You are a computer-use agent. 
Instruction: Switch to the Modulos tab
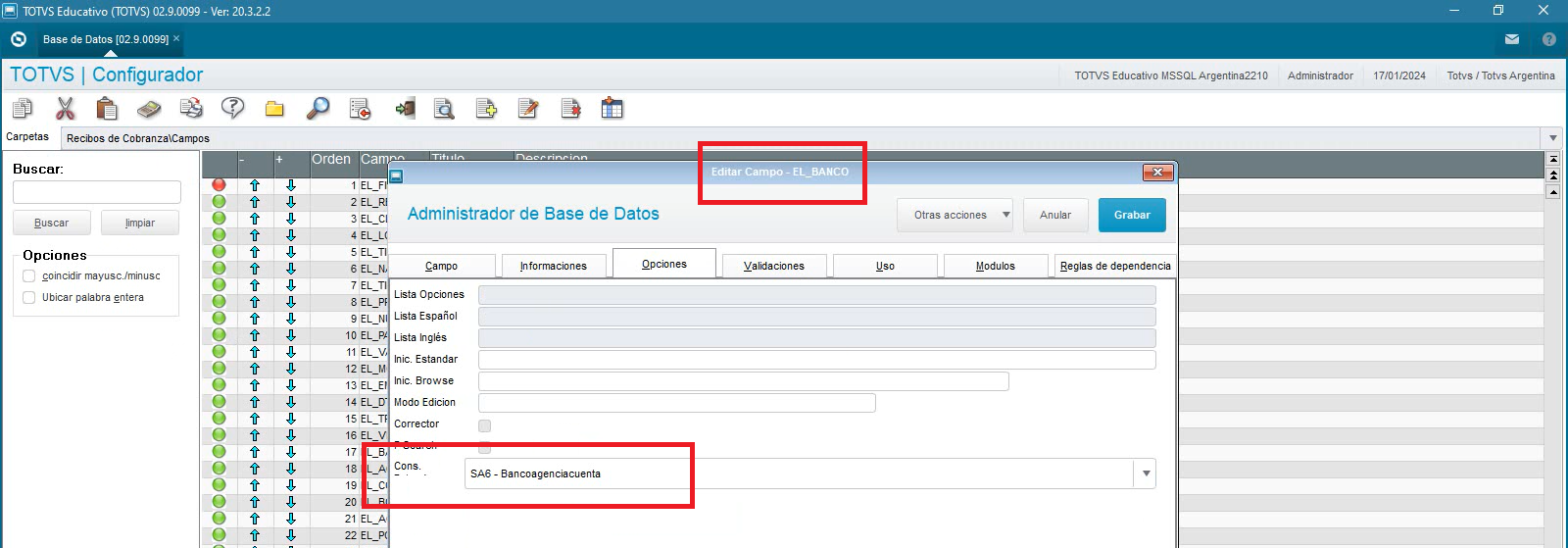coord(996,266)
